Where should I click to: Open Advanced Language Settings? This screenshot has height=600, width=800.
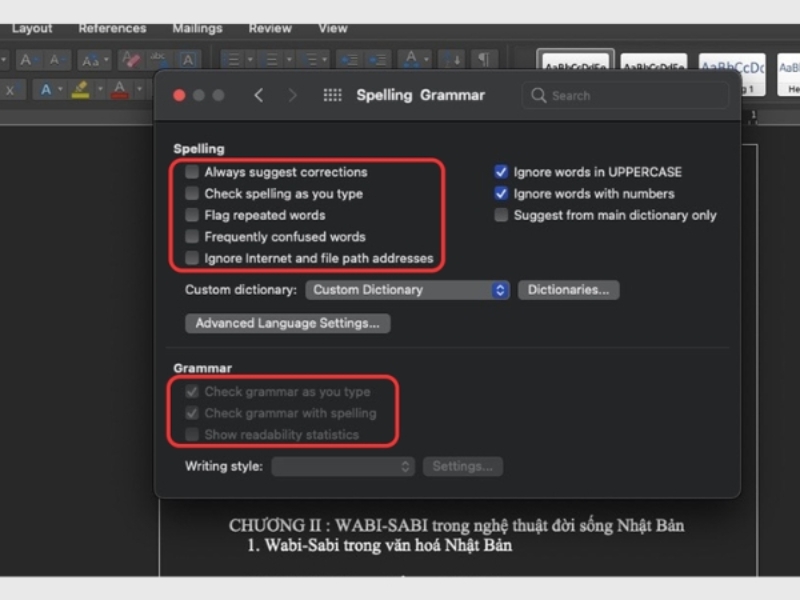click(x=287, y=323)
